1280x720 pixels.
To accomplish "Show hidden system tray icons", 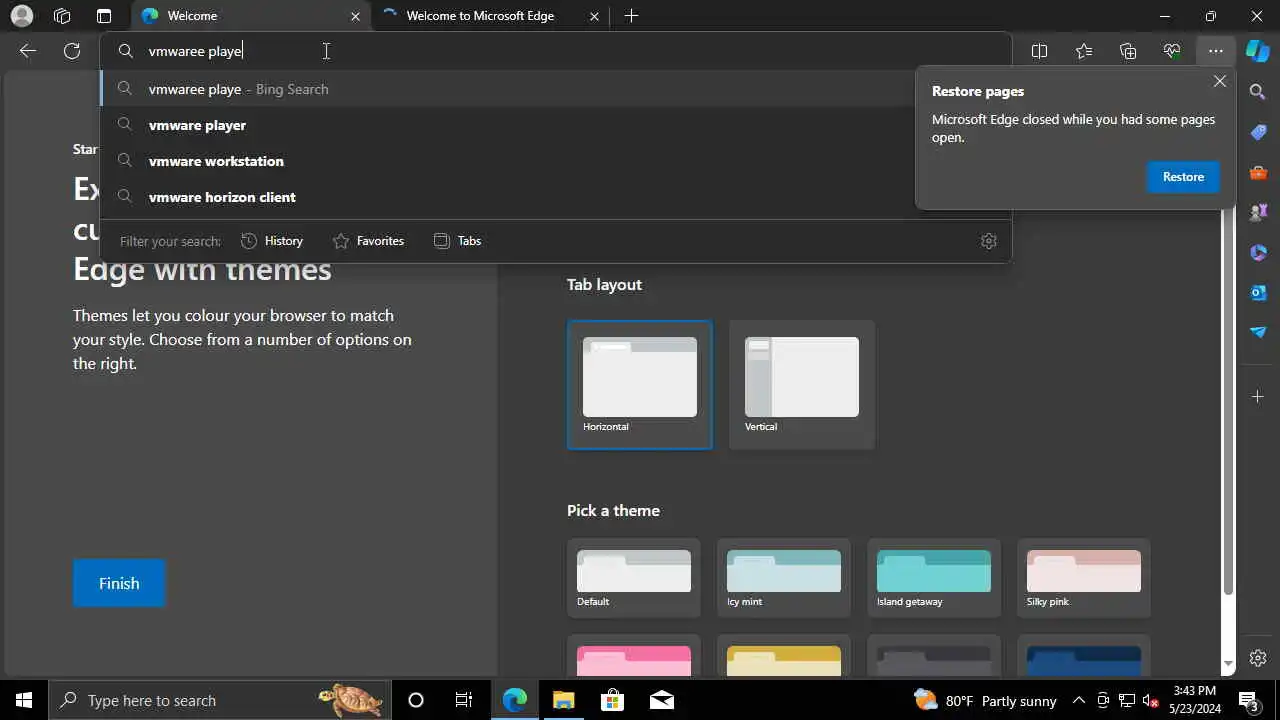I will pyautogui.click(x=1079, y=700).
